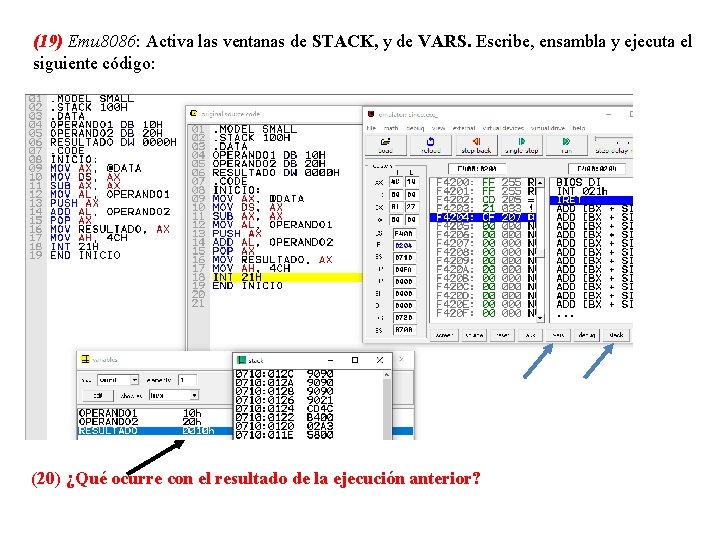Open the math menu in emulator
720x540 pixels.
391,128
